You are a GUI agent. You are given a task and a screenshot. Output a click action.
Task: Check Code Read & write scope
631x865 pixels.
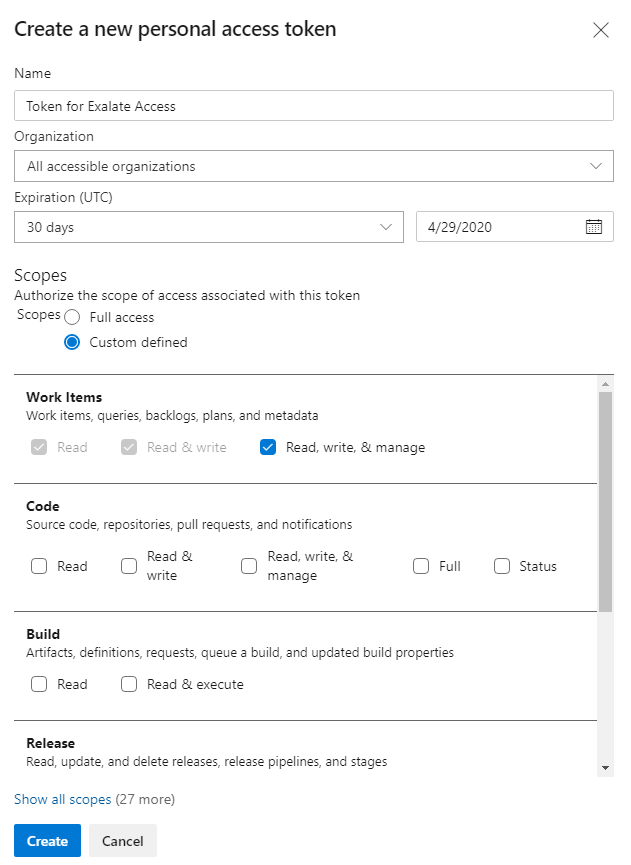click(129, 566)
